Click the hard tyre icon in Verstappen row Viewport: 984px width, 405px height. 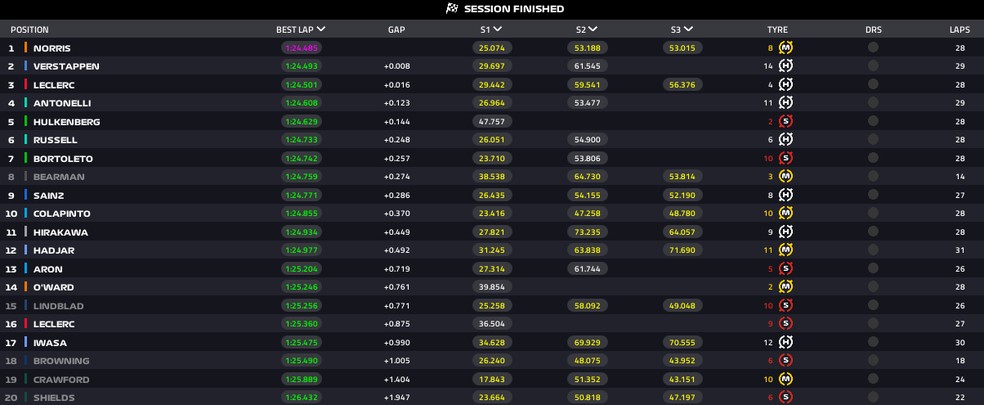point(786,66)
